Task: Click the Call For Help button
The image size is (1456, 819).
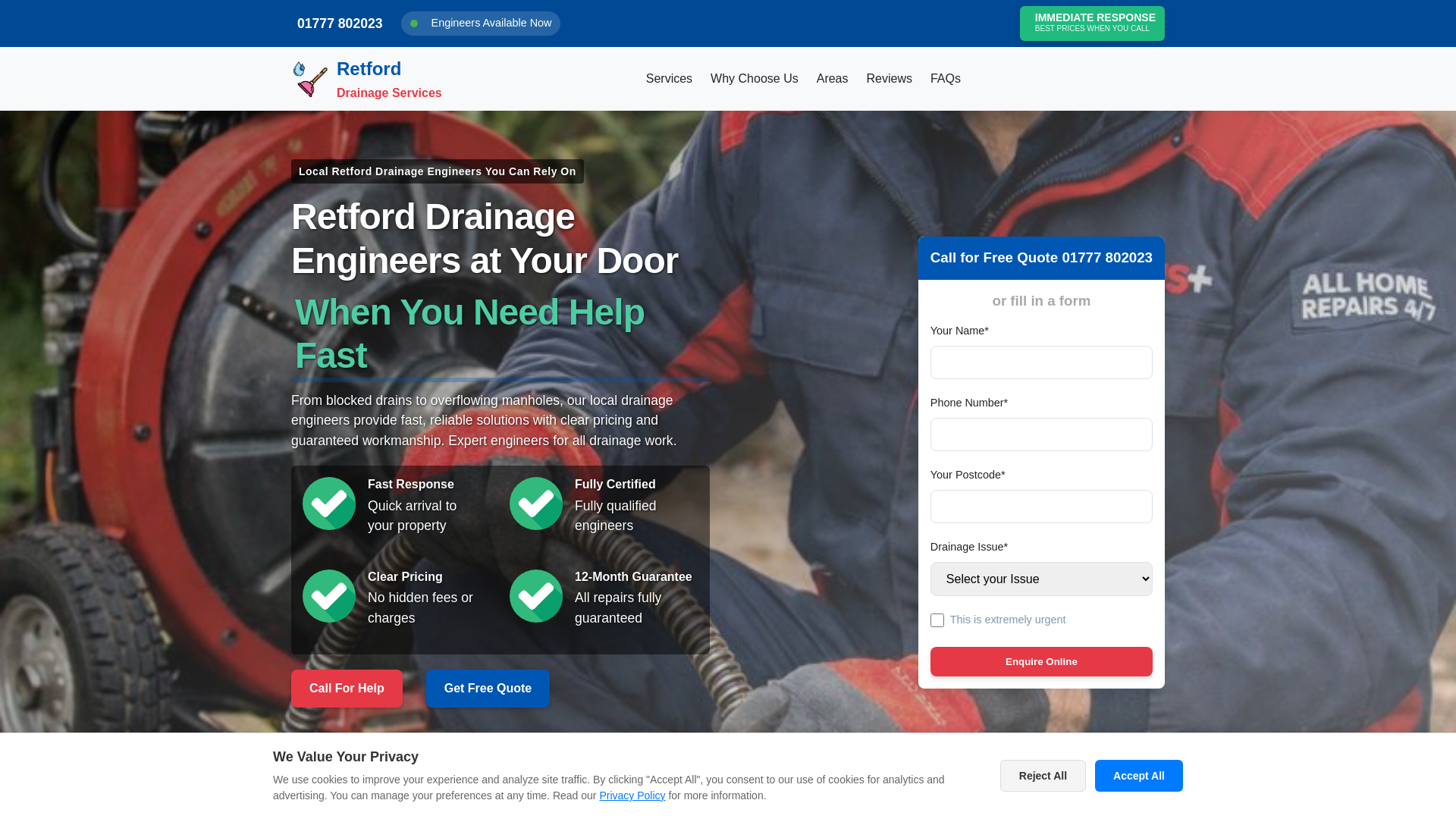Action: pyautogui.click(x=347, y=689)
